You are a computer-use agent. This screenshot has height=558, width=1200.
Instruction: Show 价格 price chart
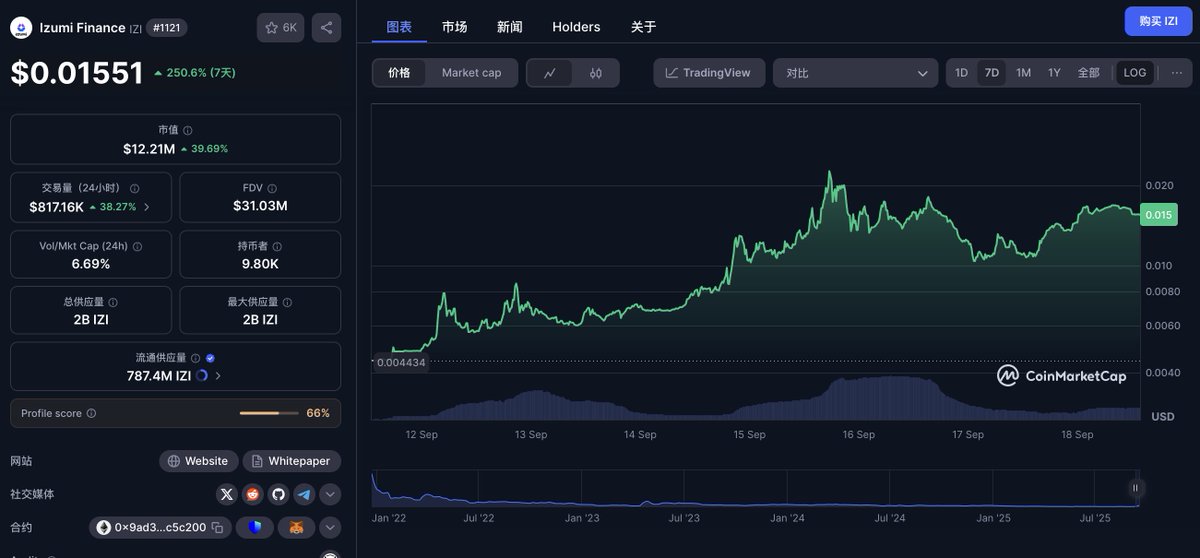pyautogui.click(x=399, y=73)
